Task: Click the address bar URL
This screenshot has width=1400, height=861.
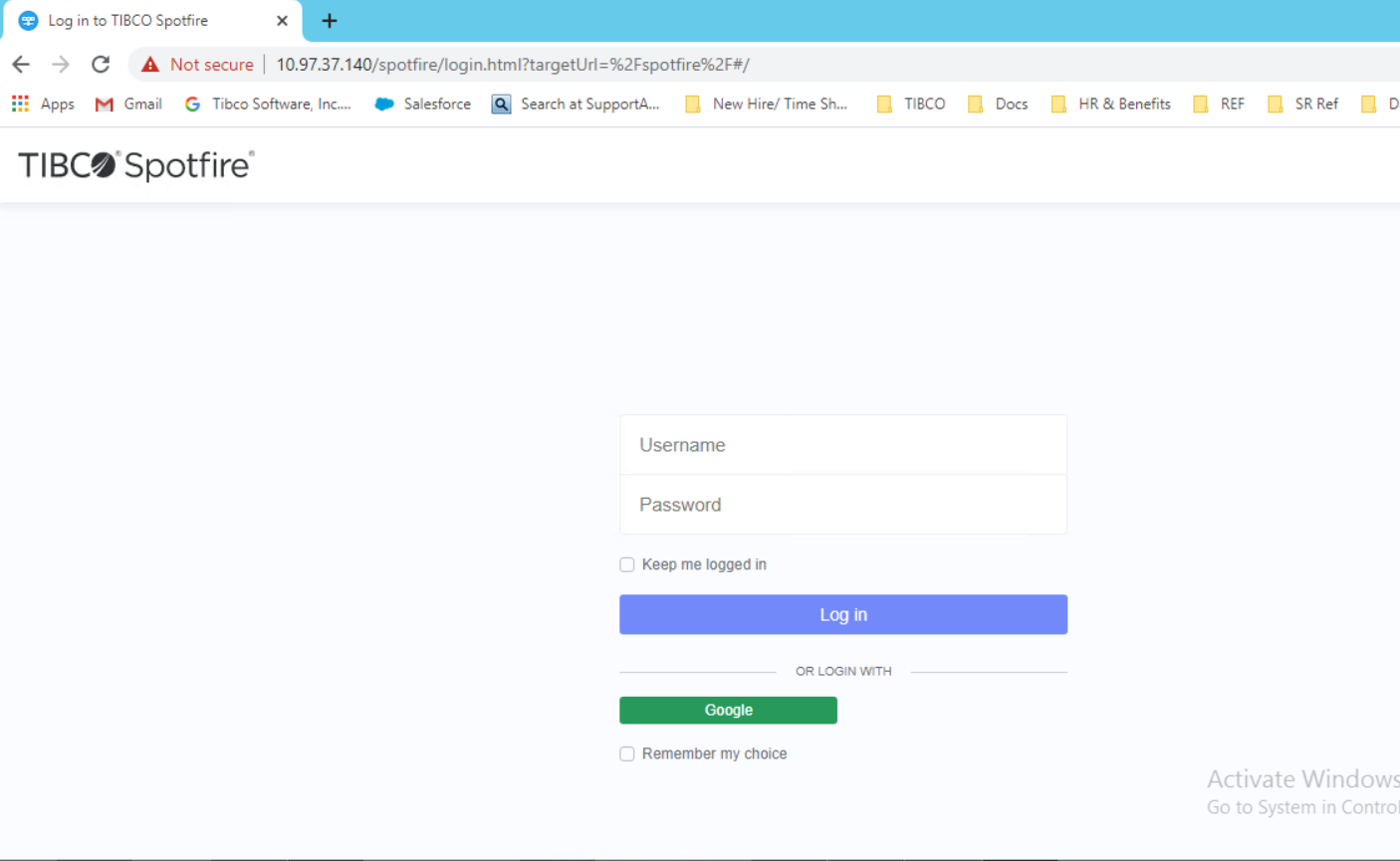Action: 513,65
